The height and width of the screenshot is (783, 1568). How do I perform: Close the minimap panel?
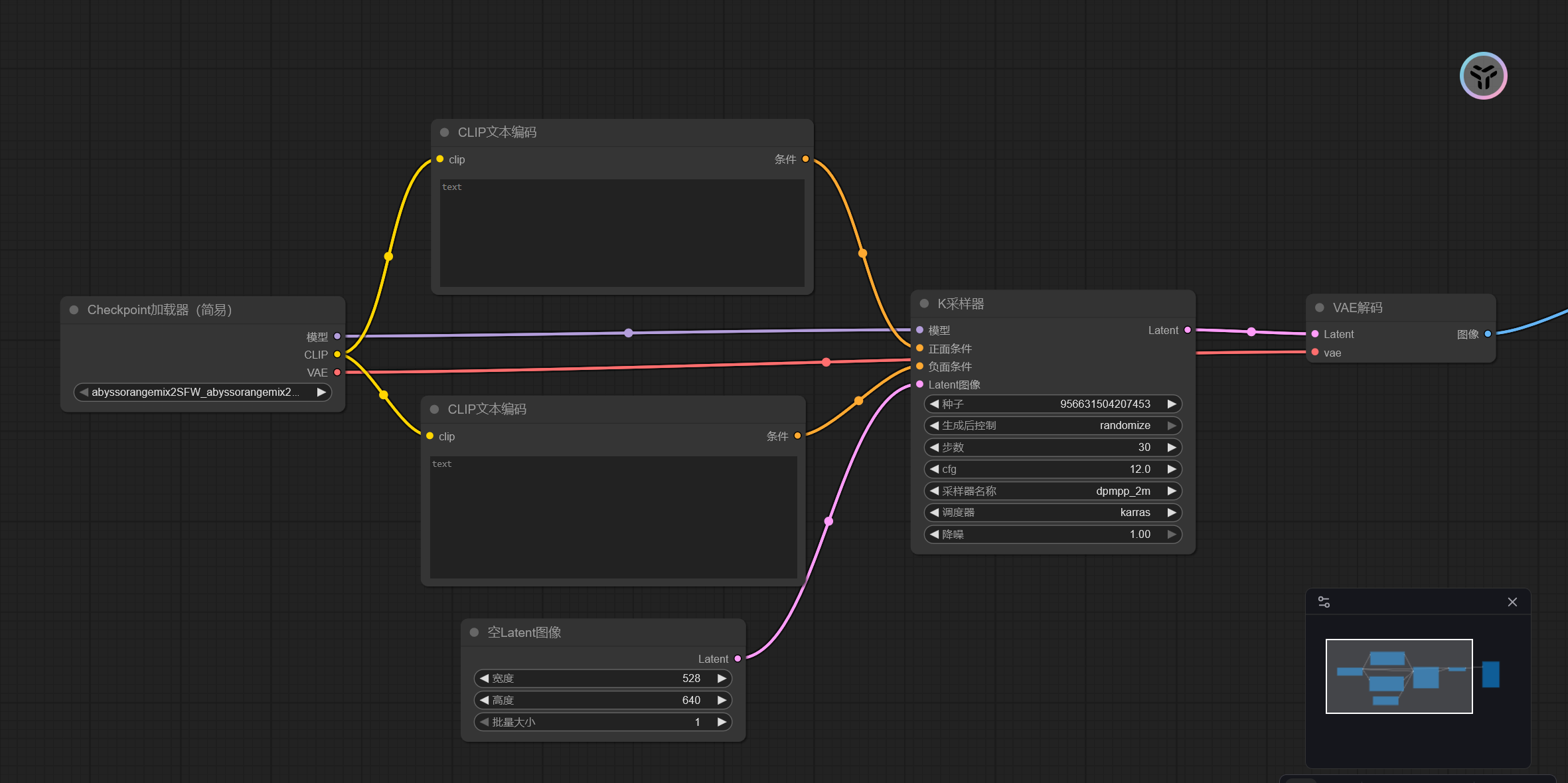[1512, 602]
